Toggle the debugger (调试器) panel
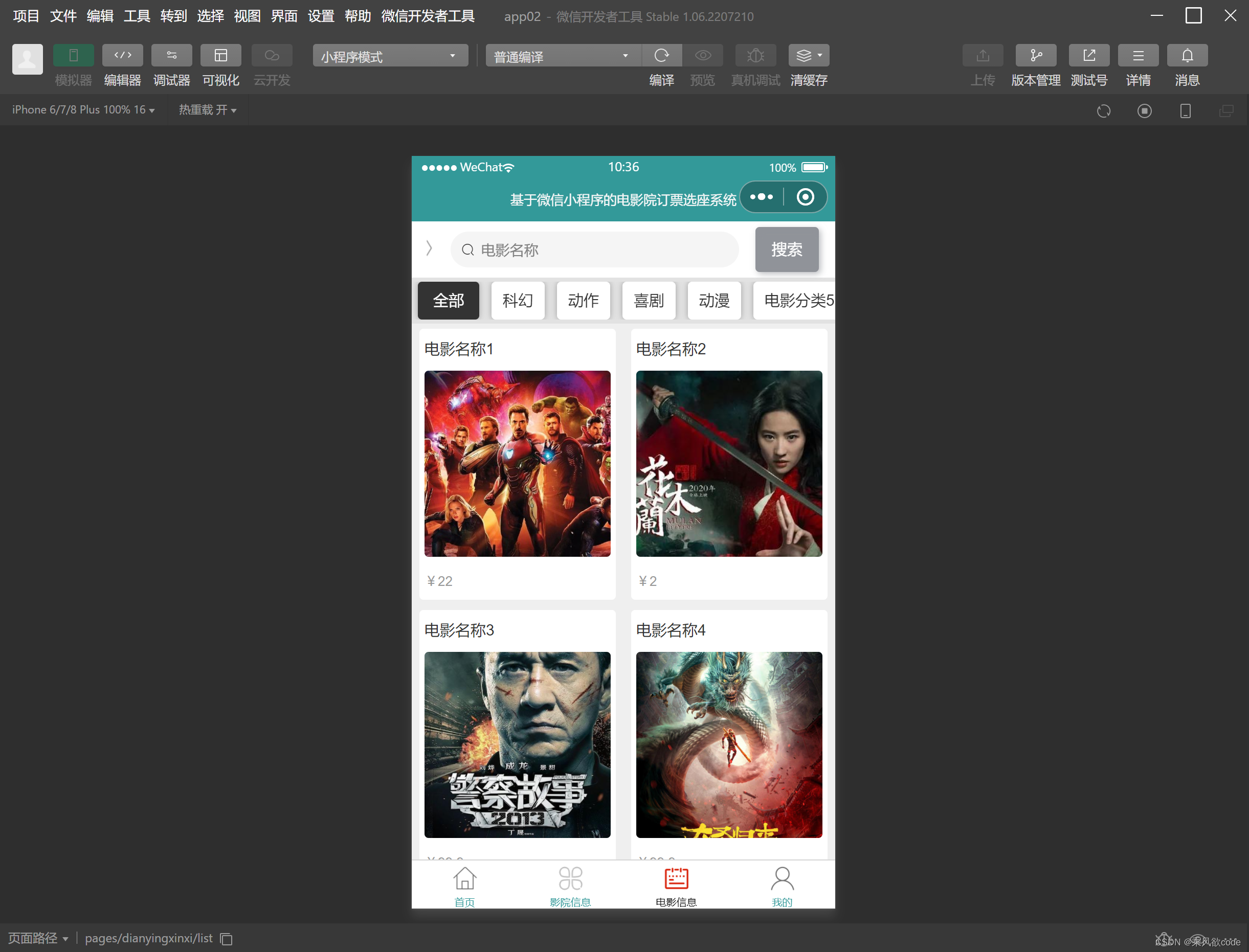This screenshot has width=1249, height=952. tap(171, 56)
